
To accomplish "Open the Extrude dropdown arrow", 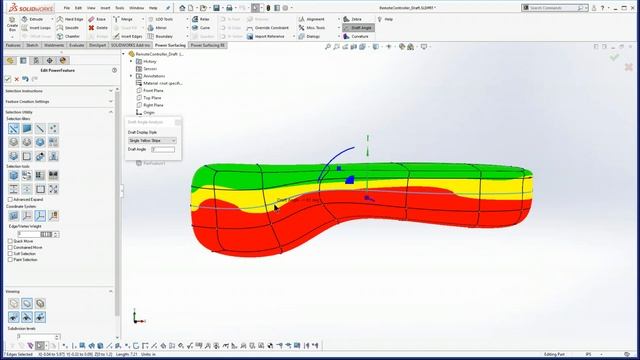I will point(52,19).
